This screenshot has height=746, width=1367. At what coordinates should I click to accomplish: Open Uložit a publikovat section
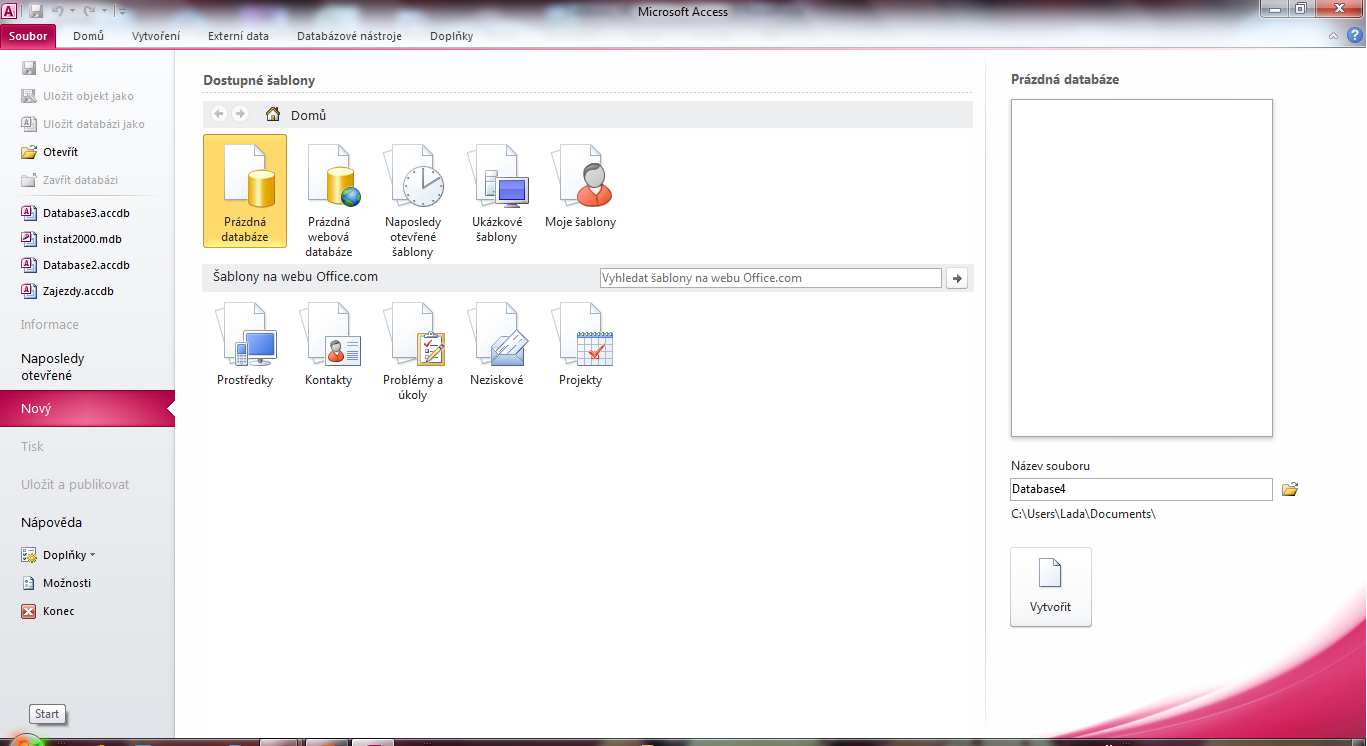pos(75,484)
